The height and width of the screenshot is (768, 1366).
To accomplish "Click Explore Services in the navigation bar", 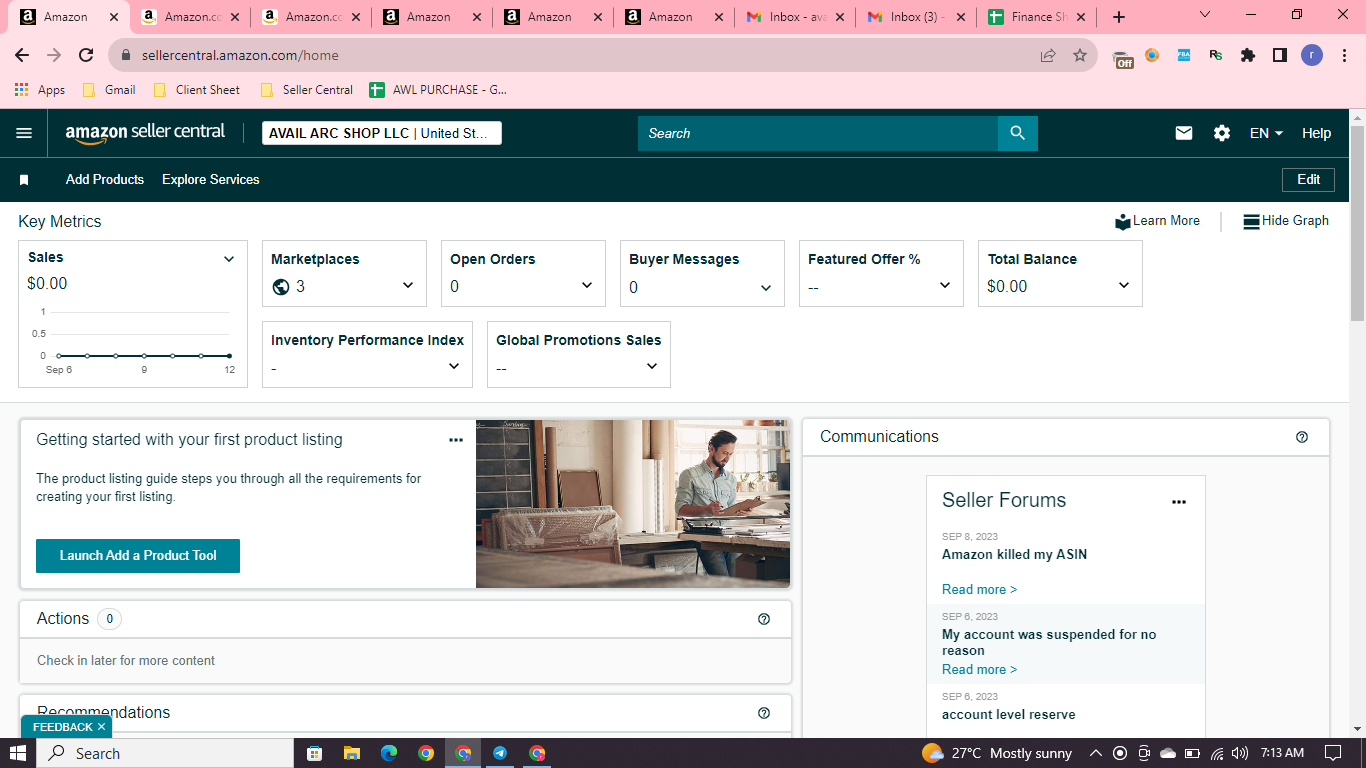I will pyautogui.click(x=211, y=180).
